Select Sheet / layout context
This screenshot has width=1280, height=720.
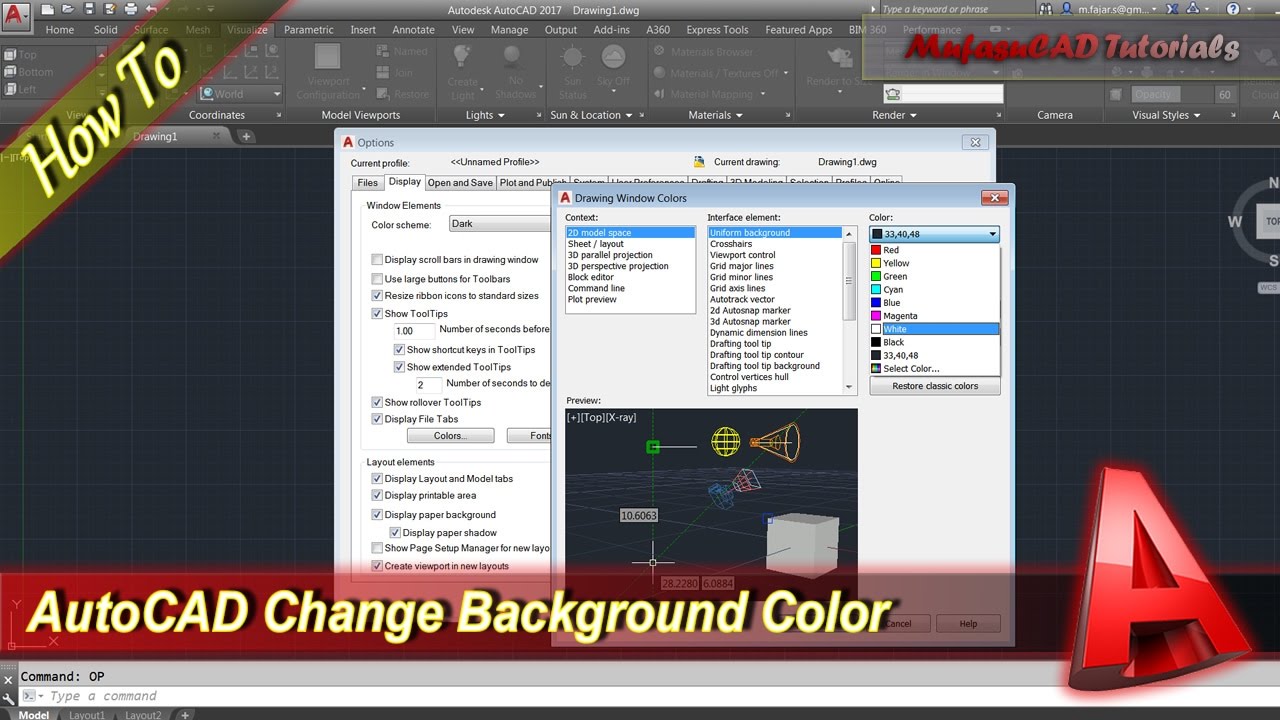pyautogui.click(x=630, y=244)
